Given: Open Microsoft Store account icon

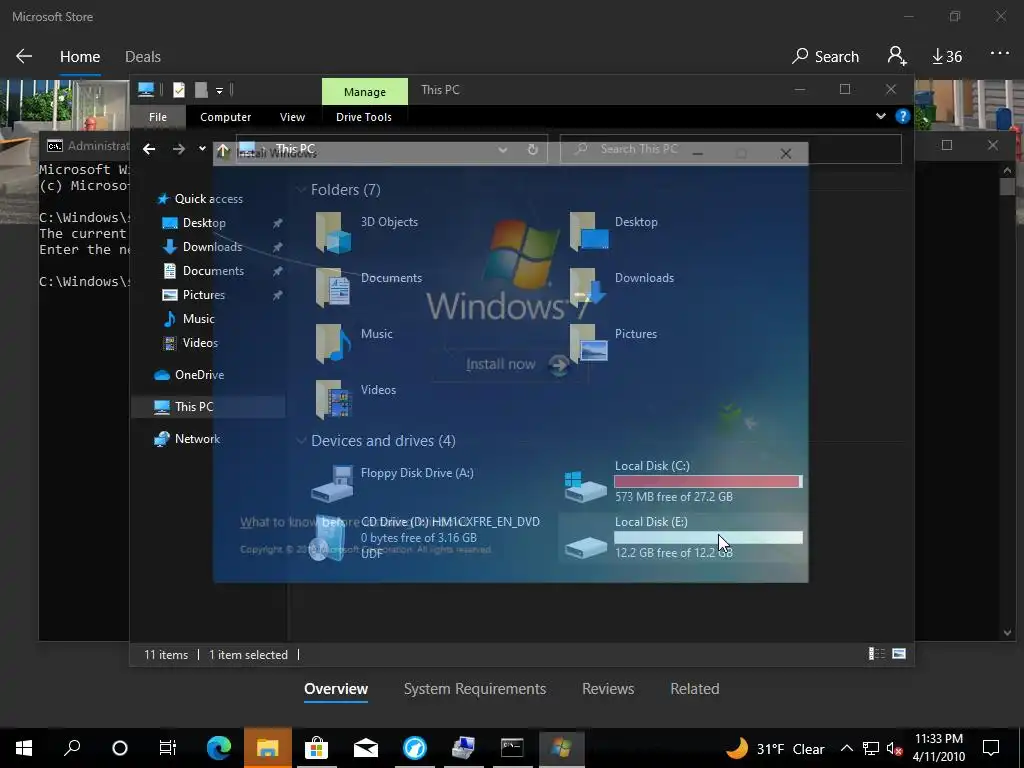Looking at the screenshot, I should pos(897,56).
